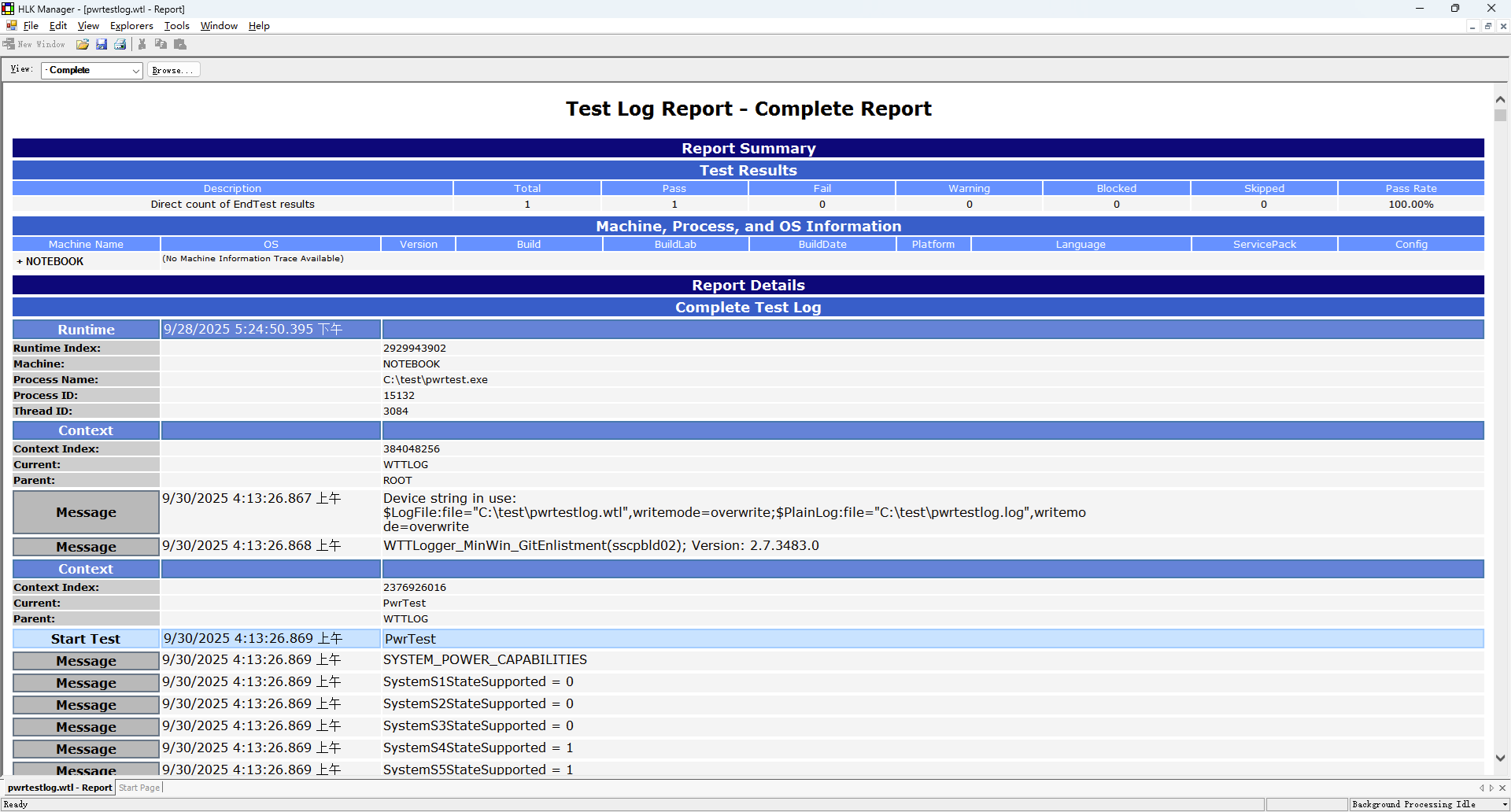
Task: Click the Browse... button
Action: (x=173, y=71)
